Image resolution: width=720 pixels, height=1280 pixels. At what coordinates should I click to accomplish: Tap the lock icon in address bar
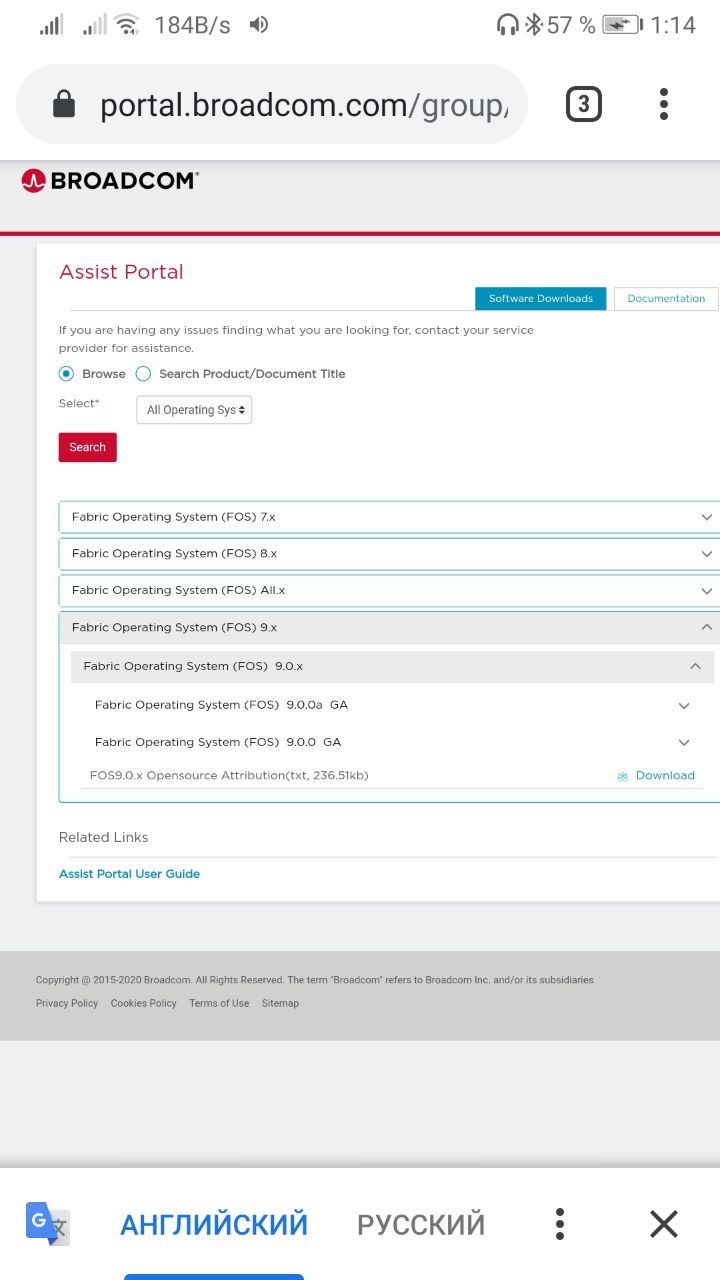pos(63,104)
